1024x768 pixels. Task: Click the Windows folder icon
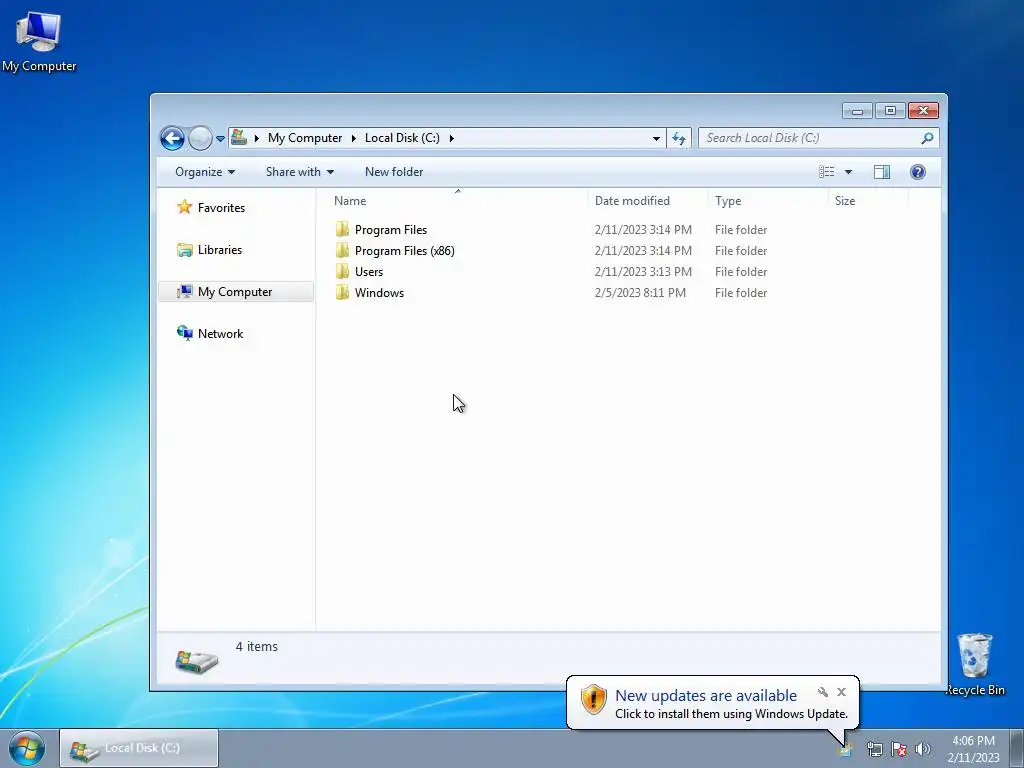(342, 292)
